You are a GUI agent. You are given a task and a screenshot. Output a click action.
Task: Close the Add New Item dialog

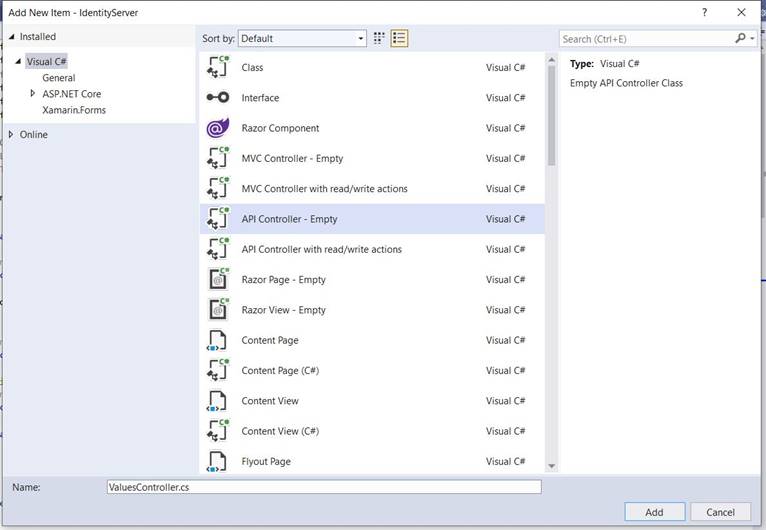click(x=741, y=12)
